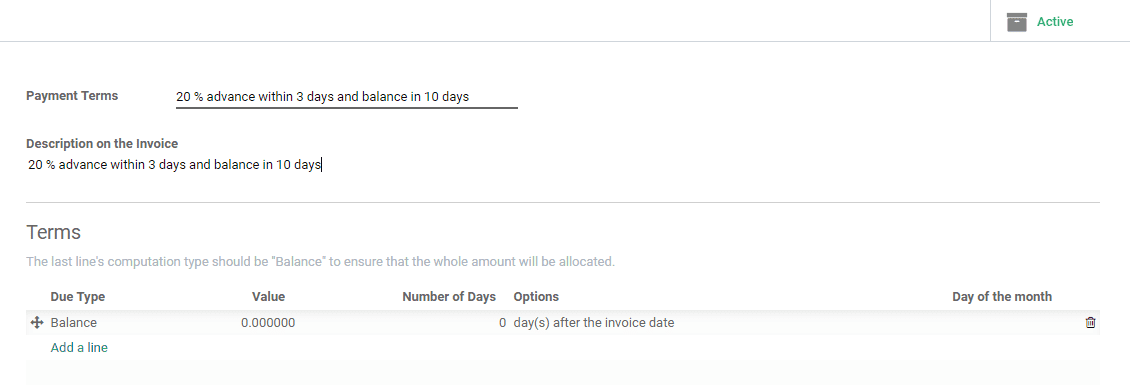Click the Number of Days column header
1130x387 pixels.
449,296
